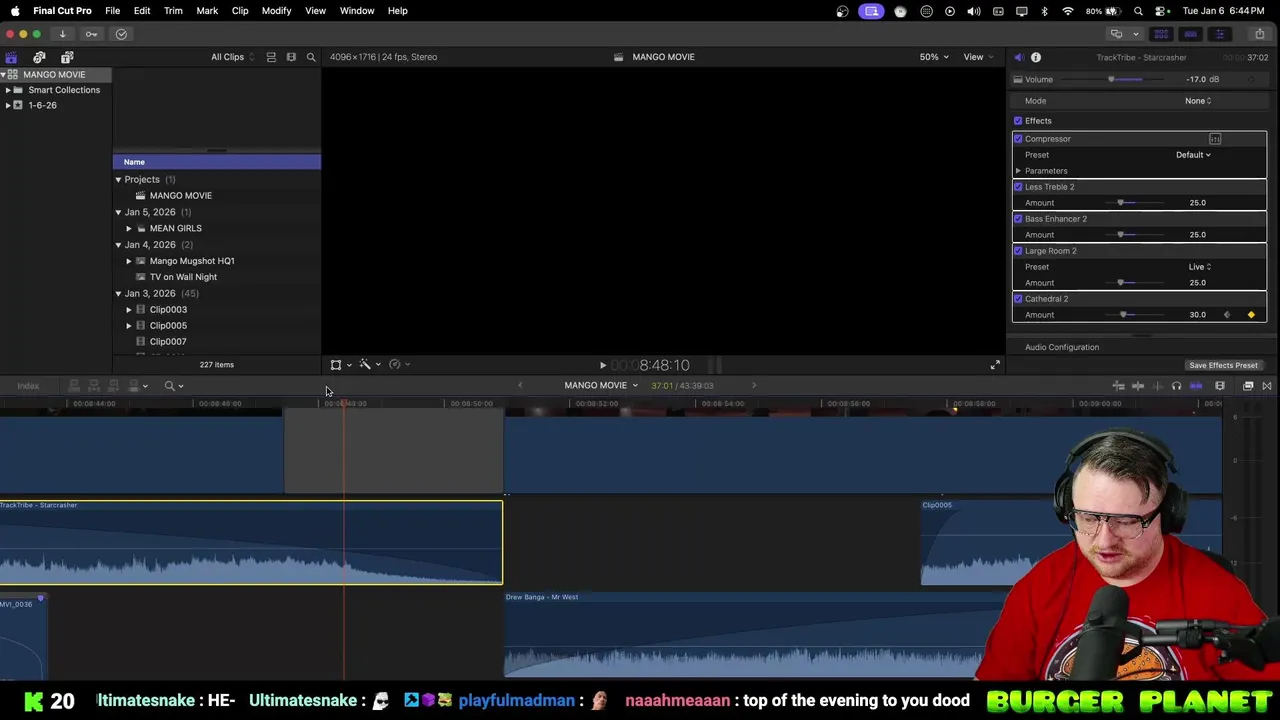Image resolution: width=1280 pixels, height=720 pixels.
Task: Open the viewer 50% zoom dropdown
Action: tap(935, 57)
